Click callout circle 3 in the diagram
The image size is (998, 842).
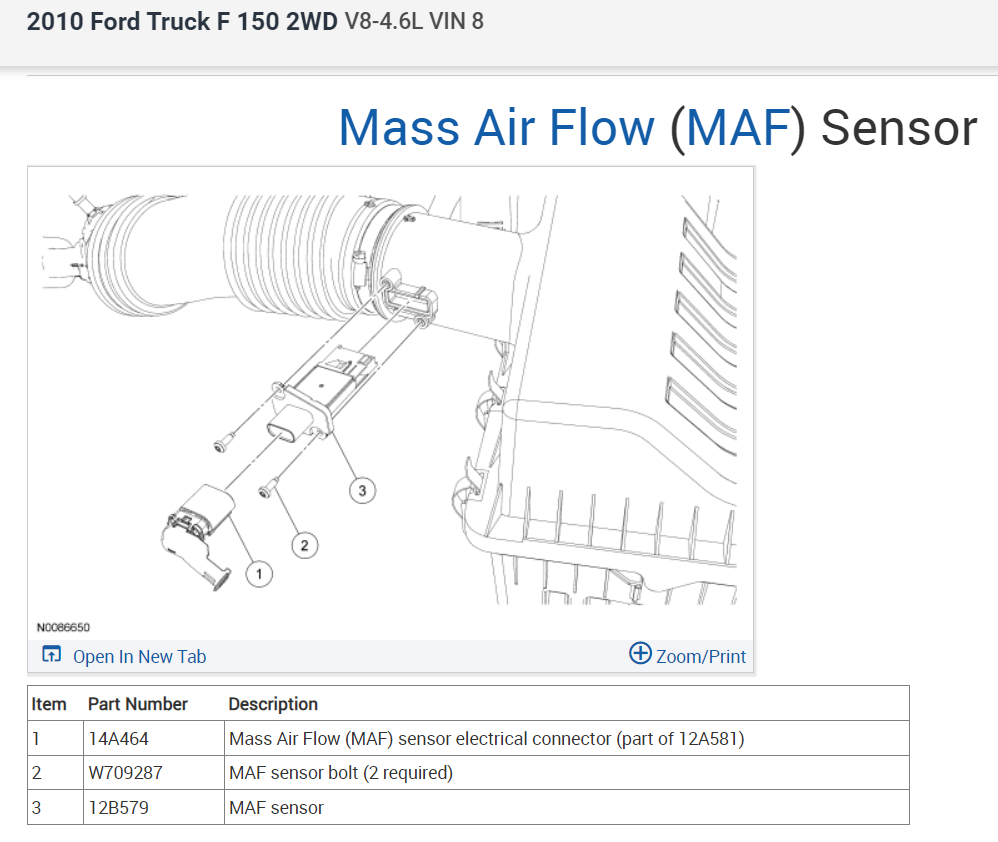[362, 490]
